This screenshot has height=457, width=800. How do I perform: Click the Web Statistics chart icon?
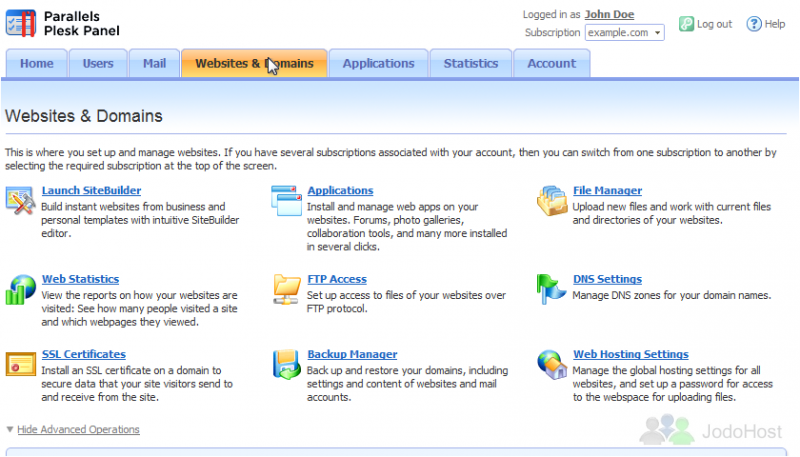tap(20, 289)
